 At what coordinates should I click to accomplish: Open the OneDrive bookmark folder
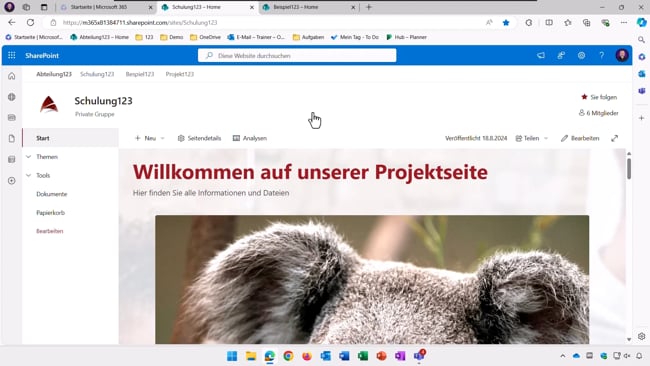coord(205,37)
